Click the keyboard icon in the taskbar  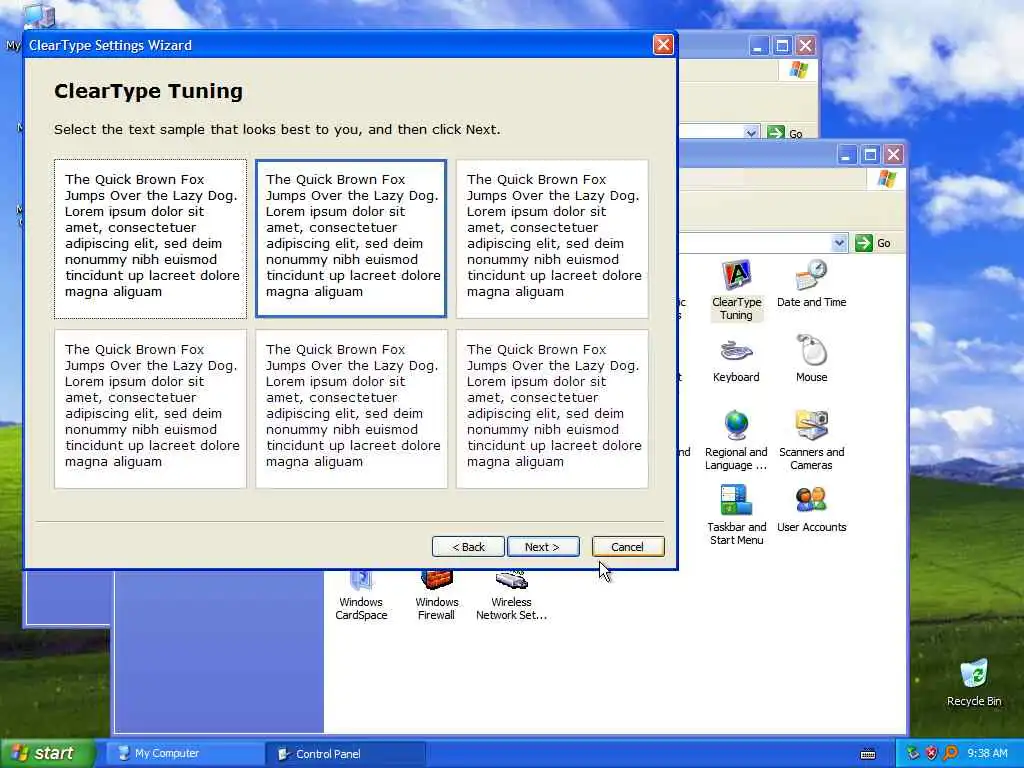pyautogui.click(x=868, y=754)
